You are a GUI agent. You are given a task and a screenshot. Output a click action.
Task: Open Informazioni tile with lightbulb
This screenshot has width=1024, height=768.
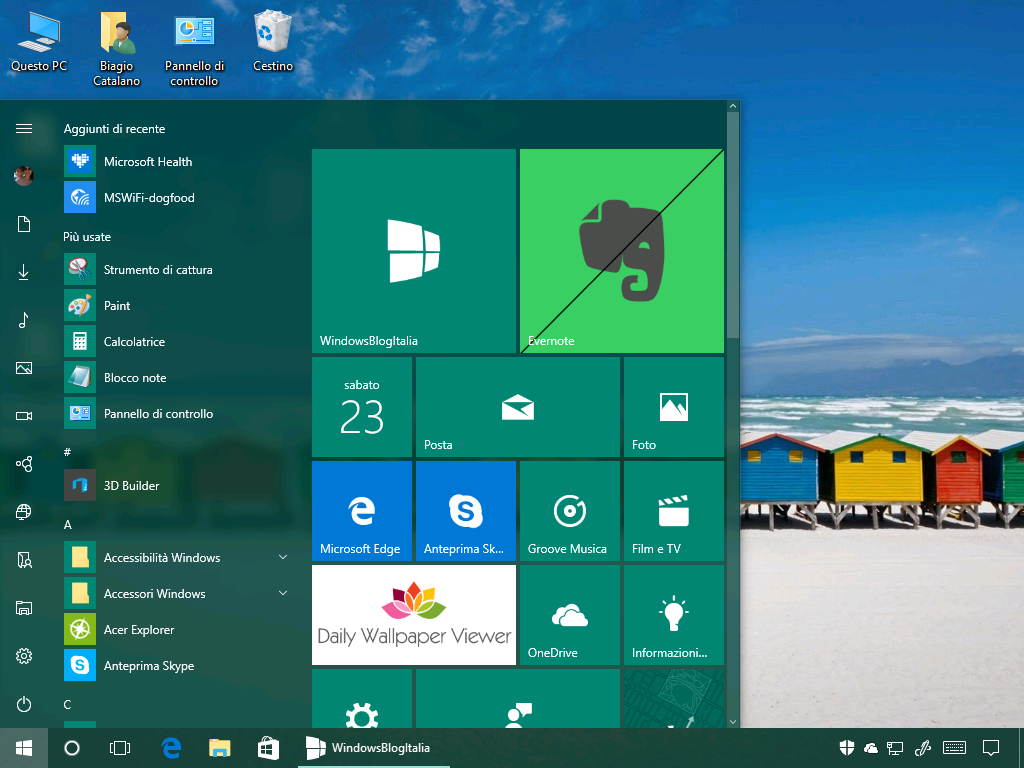pos(674,615)
